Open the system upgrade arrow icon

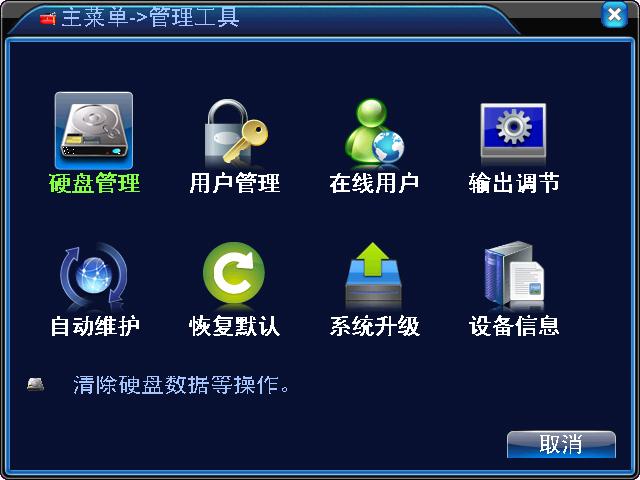point(374,275)
